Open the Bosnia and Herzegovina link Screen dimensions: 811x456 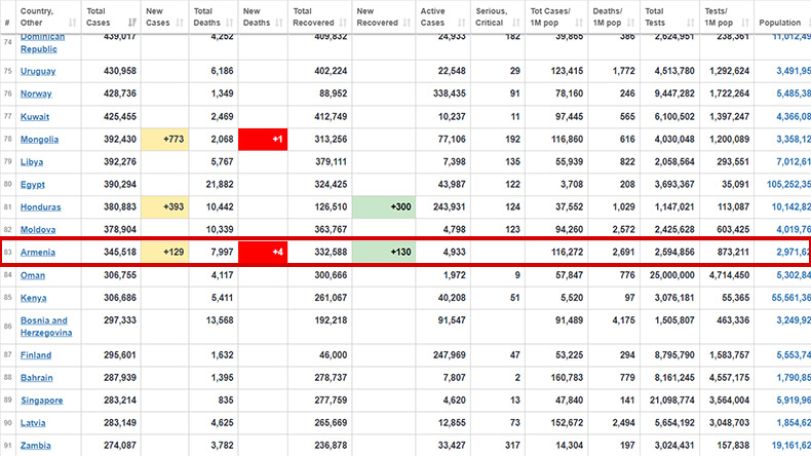click(x=46, y=327)
